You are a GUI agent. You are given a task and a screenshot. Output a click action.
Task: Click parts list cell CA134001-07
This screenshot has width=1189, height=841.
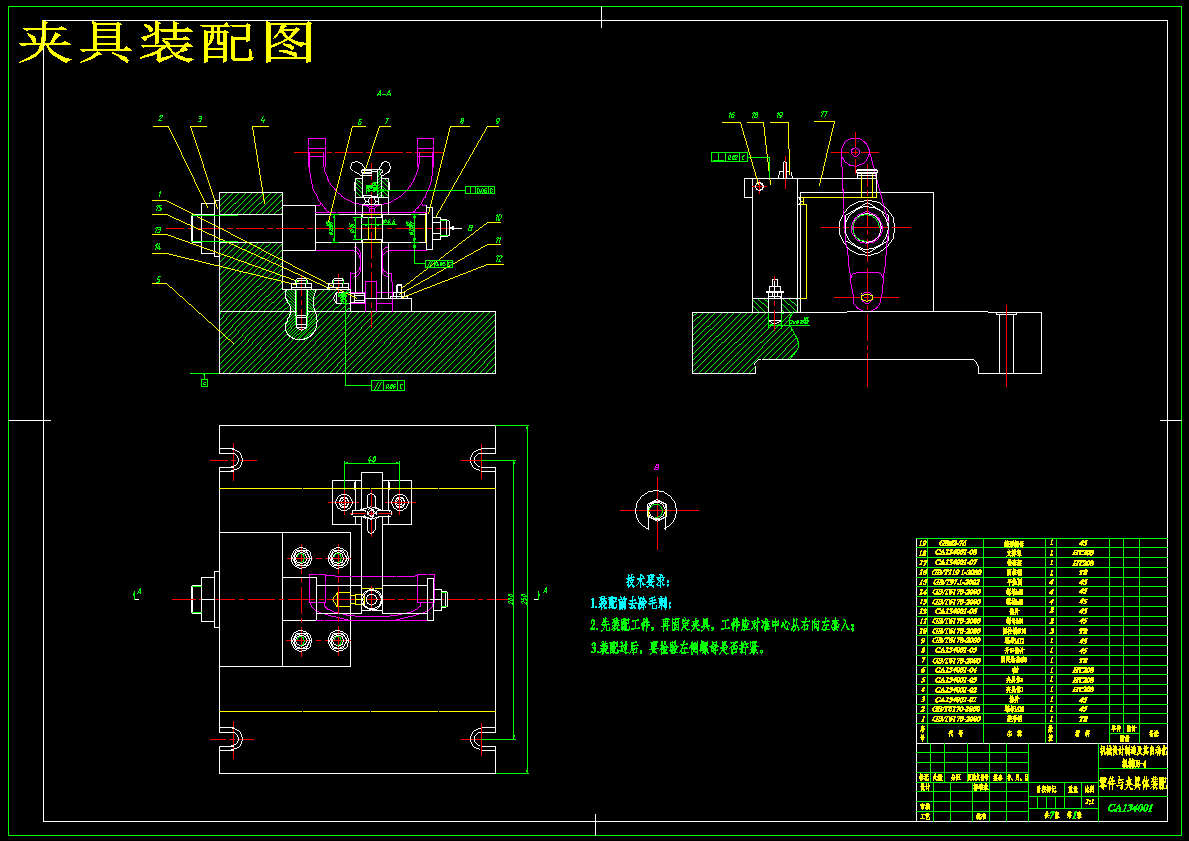click(x=955, y=563)
